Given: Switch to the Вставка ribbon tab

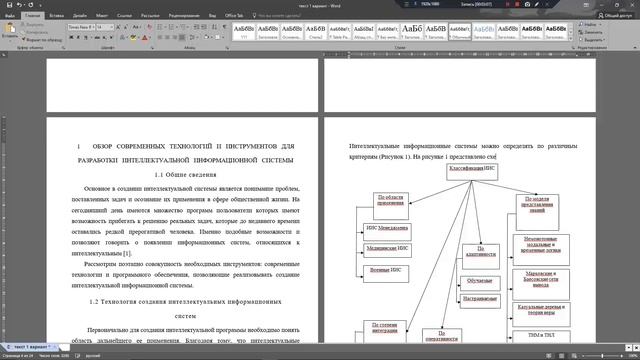Looking at the screenshot, I should (x=56, y=16).
